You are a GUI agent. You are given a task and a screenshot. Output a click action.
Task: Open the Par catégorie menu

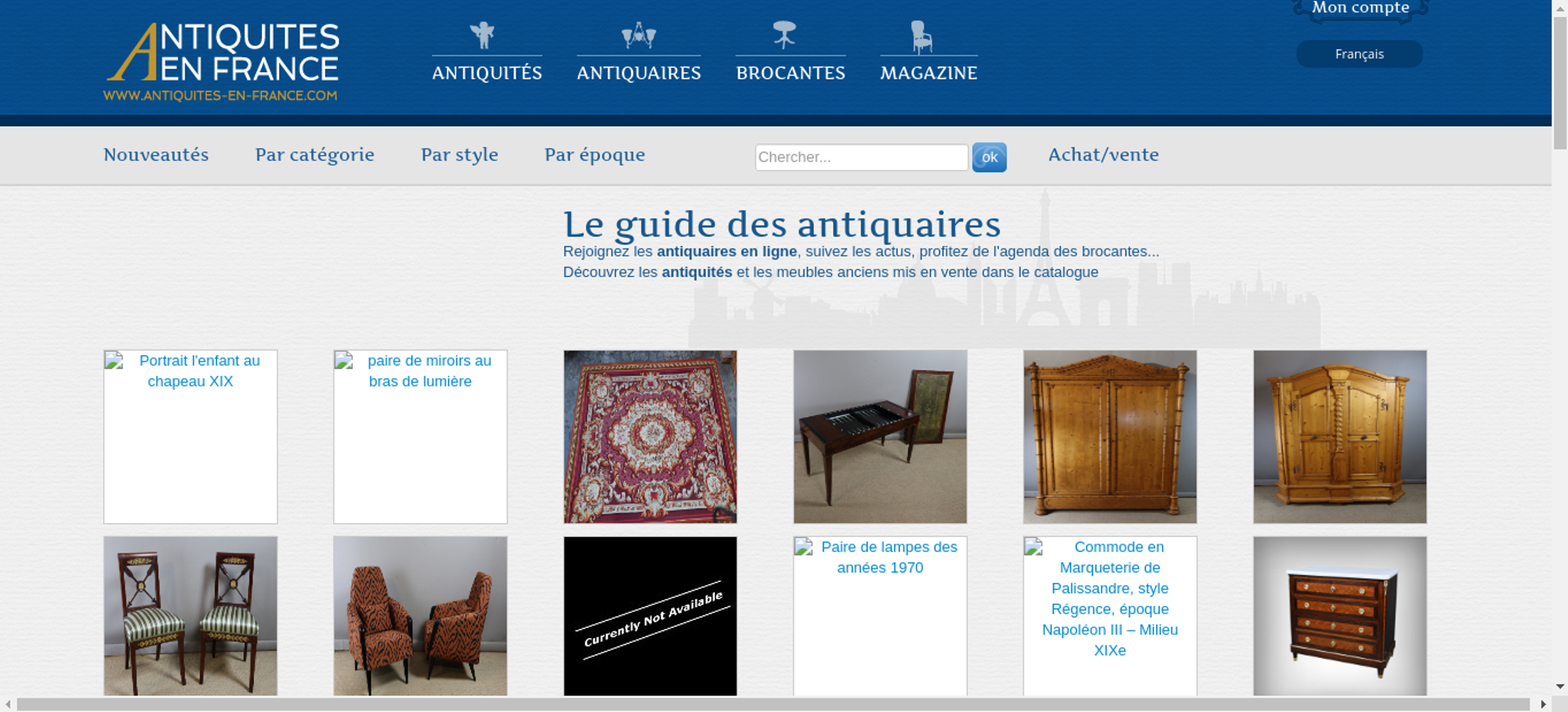click(x=314, y=154)
